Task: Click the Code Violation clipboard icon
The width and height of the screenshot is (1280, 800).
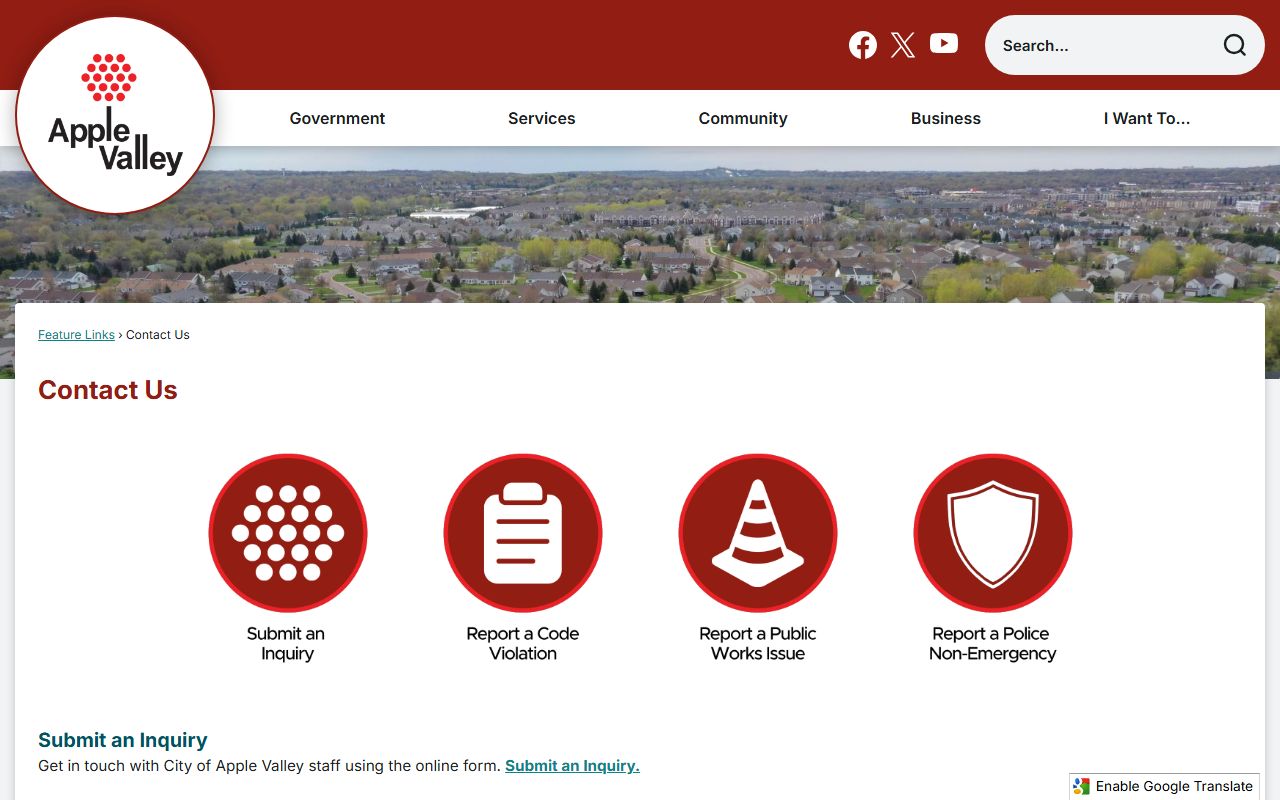Action: 523,533
